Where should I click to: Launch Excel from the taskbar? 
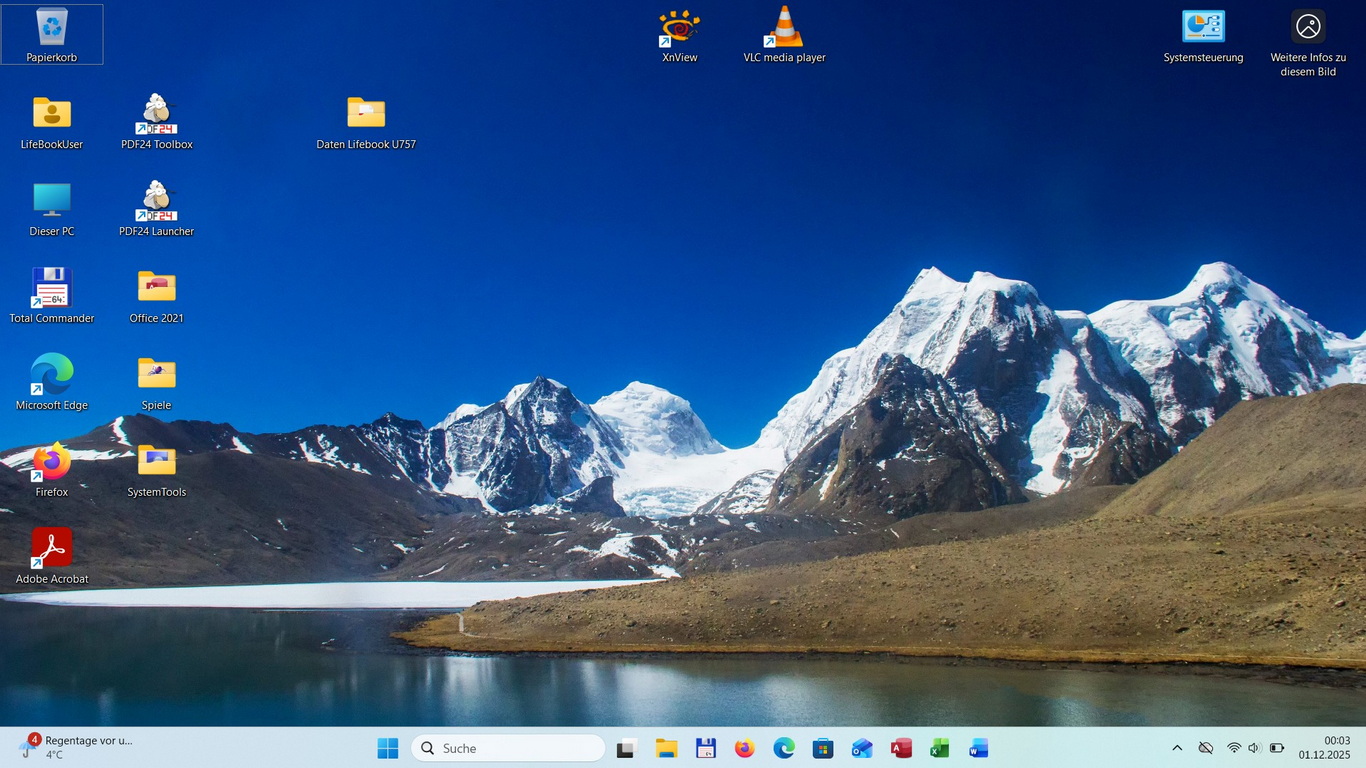pos(939,748)
